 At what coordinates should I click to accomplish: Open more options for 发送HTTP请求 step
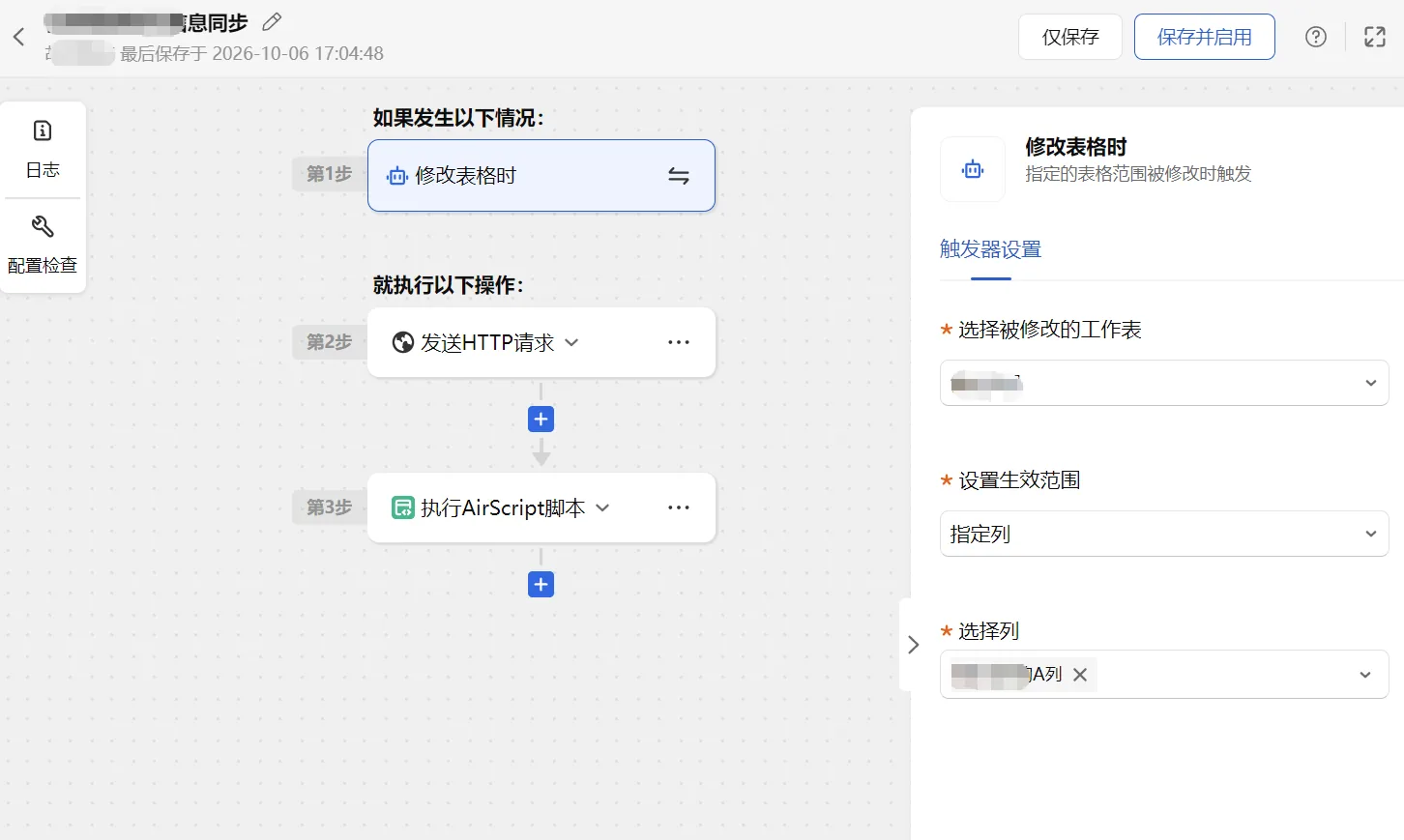pos(679,342)
